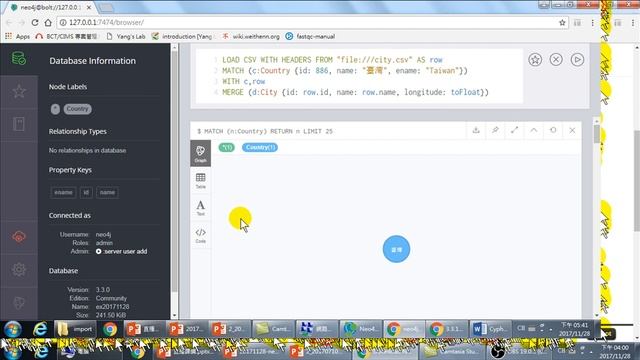
Task: Switch to Text view
Action: (x=200, y=208)
